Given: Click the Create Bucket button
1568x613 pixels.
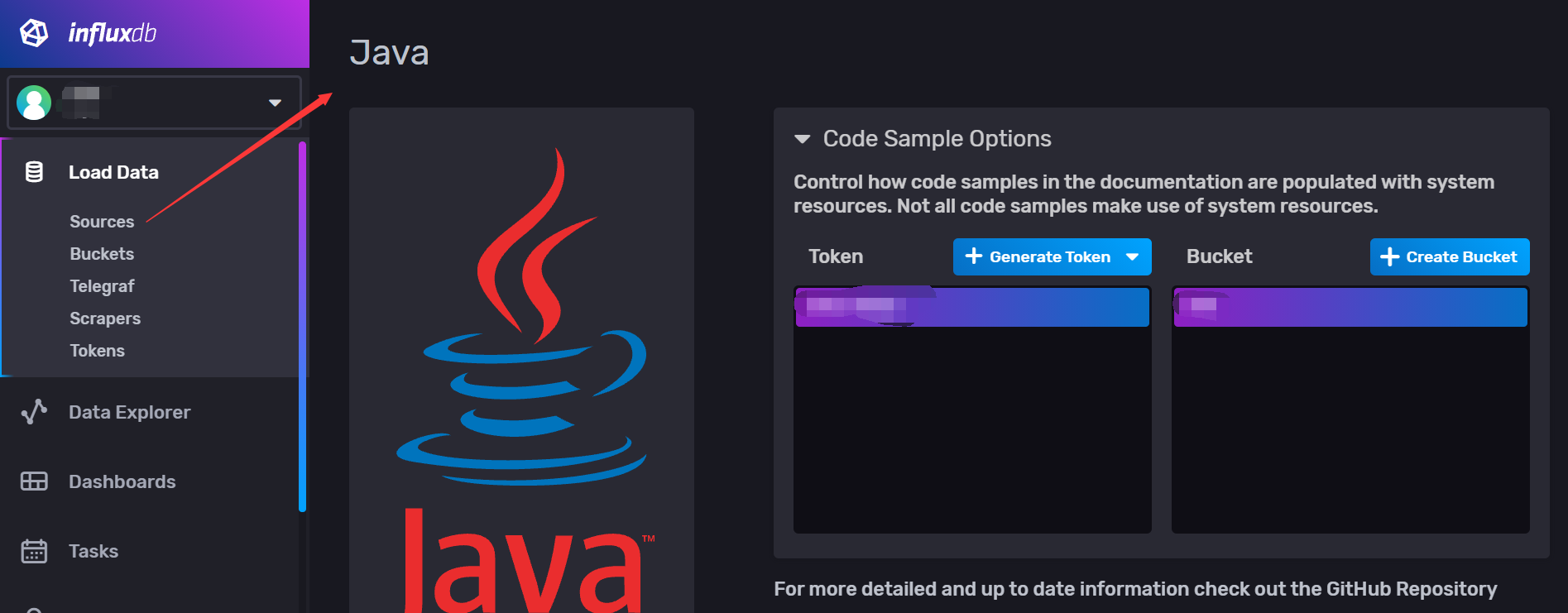Looking at the screenshot, I should (1450, 256).
